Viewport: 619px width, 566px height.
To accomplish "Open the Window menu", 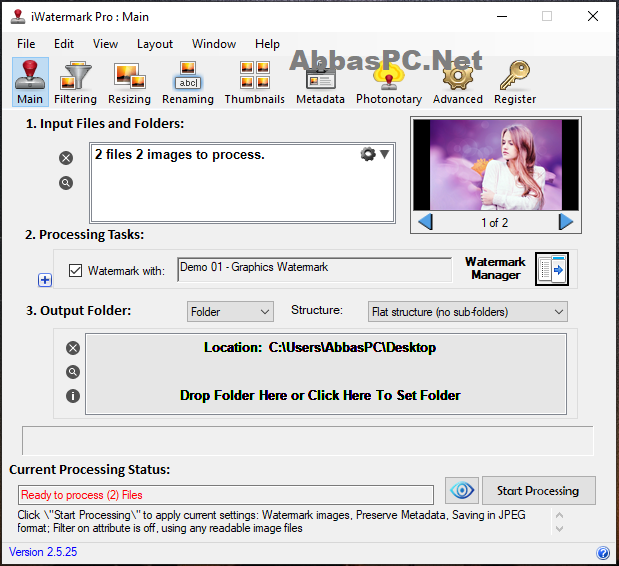I will 214,43.
